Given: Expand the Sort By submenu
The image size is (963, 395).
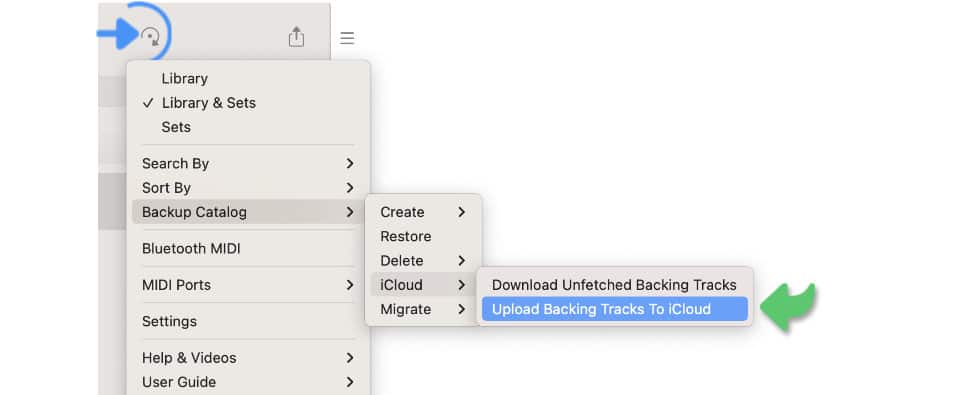Looking at the screenshot, I should pyautogui.click(x=248, y=188).
